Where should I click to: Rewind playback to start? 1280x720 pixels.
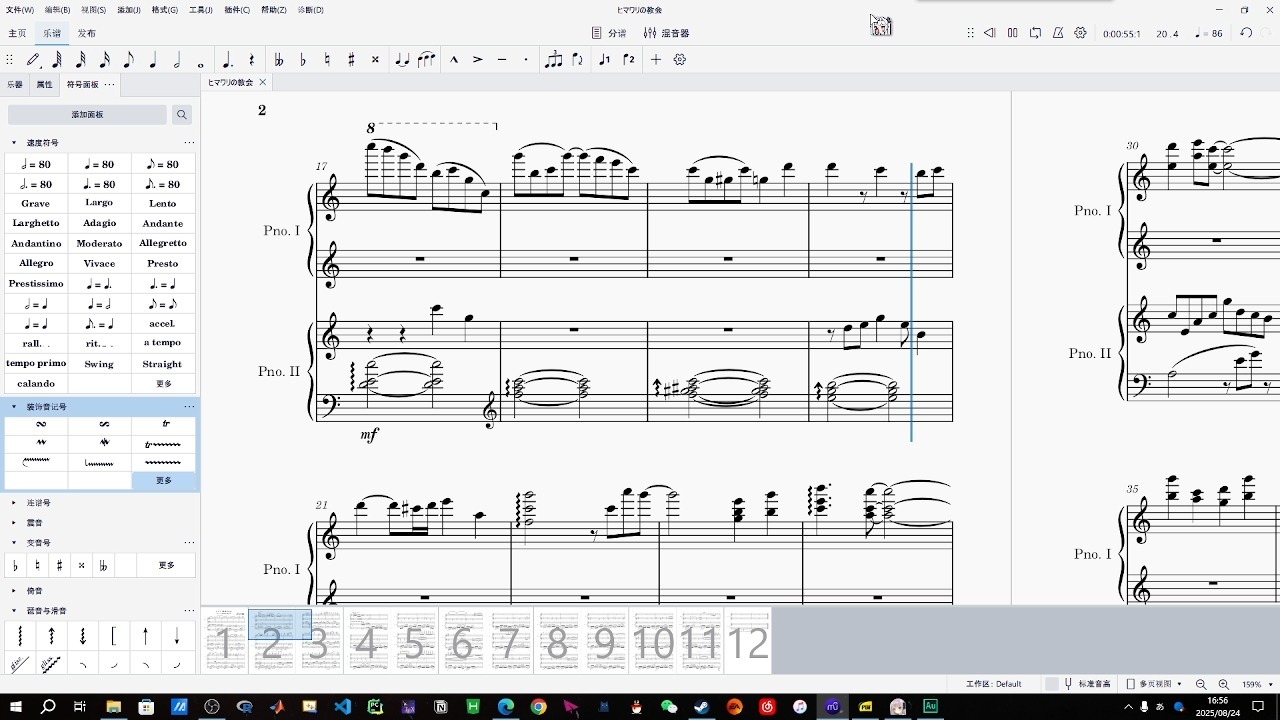click(990, 33)
